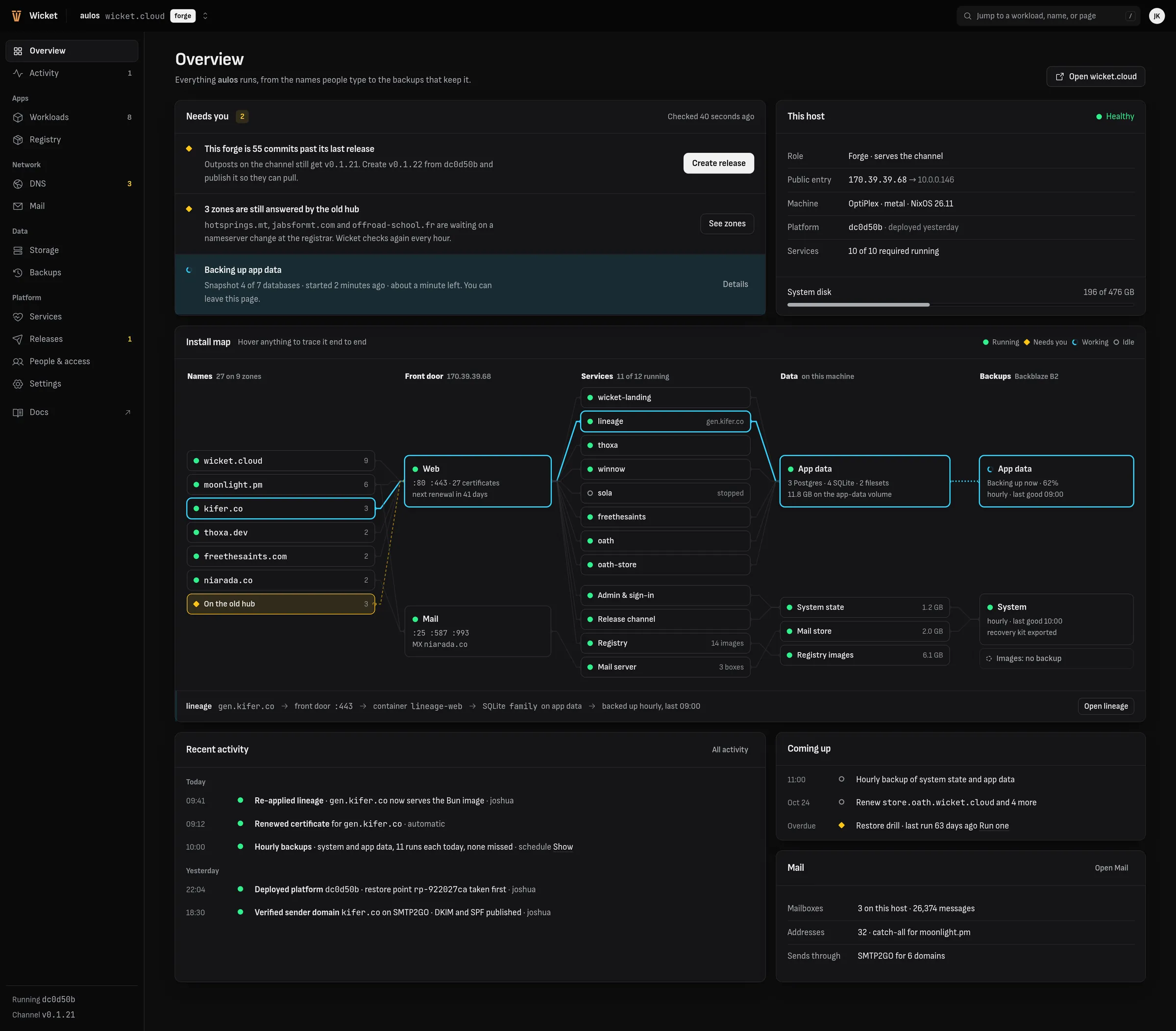Click the Mail envelope icon in sidebar
Screen dimensions: 1176x1031
pos(18,206)
